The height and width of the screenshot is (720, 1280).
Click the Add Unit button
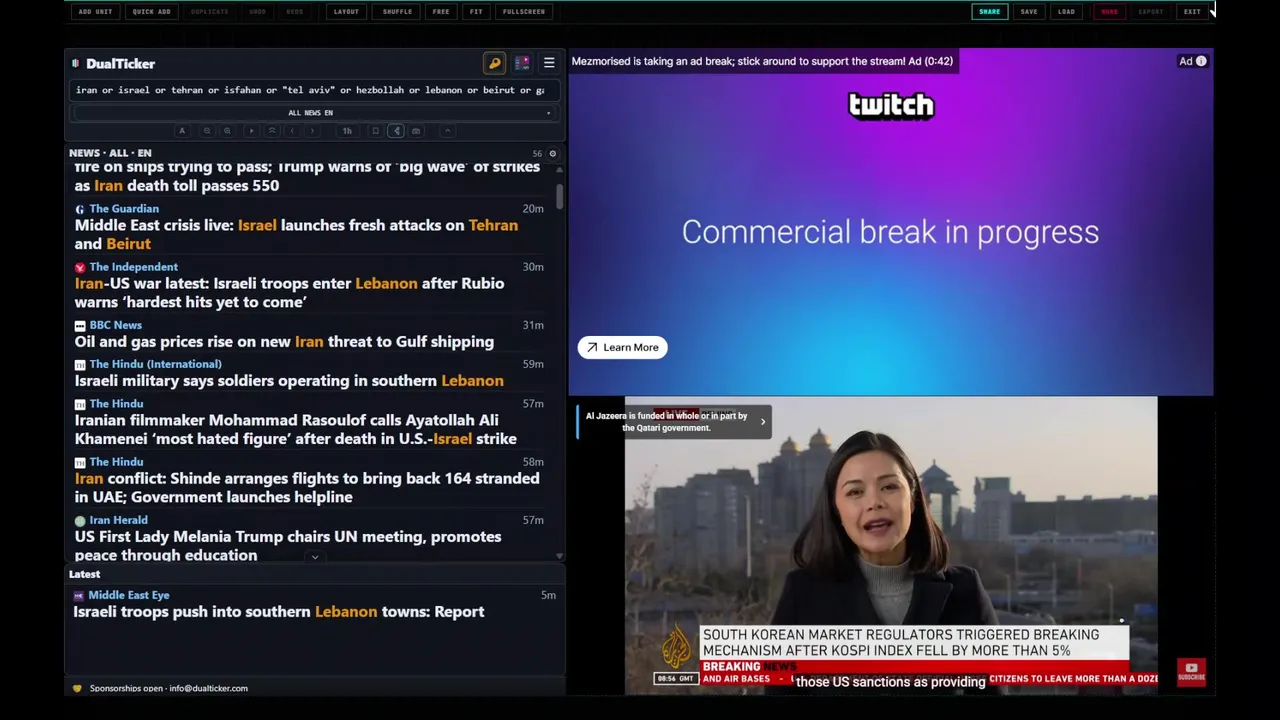pos(95,12)
